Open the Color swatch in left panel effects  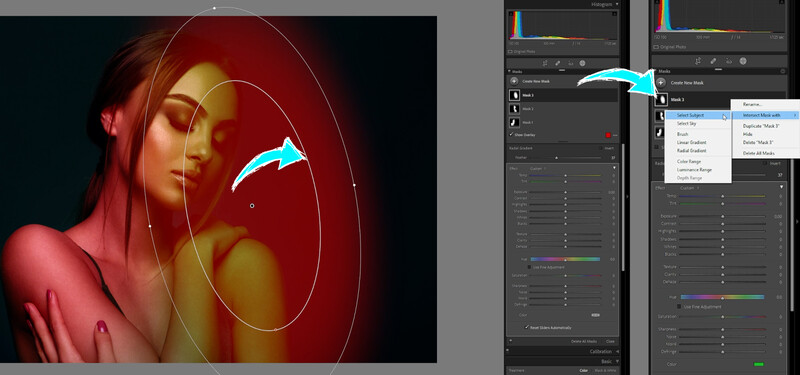click(x=595, y=315)
